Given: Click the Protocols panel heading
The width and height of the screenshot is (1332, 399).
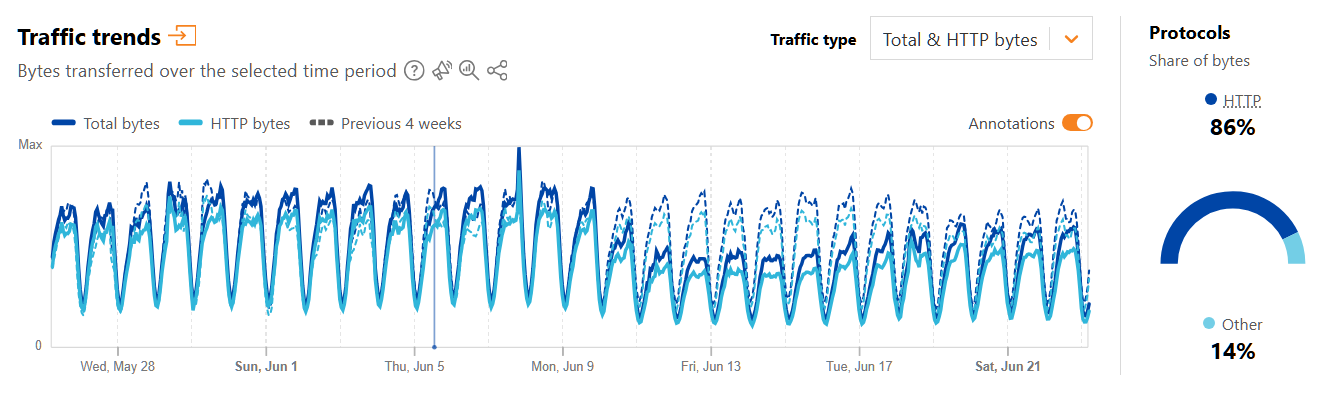Looking at the screenshot, I should [x=1190, y=33].
